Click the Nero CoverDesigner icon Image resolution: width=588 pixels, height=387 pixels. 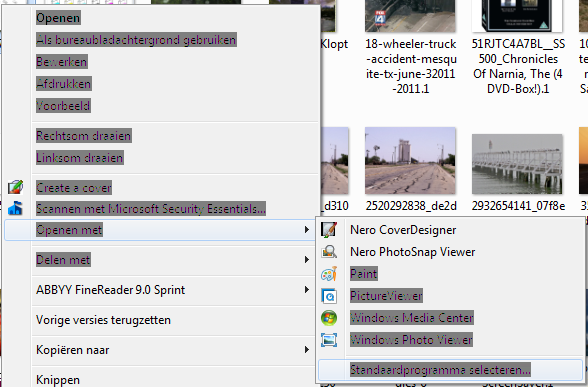[329, 230]
